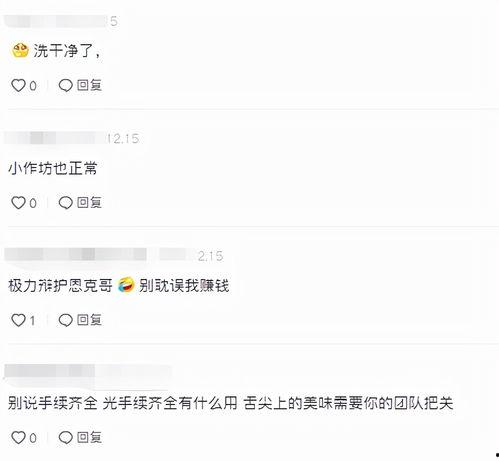Click the yellow emoji before "洗干净了"

pos(20,50)
